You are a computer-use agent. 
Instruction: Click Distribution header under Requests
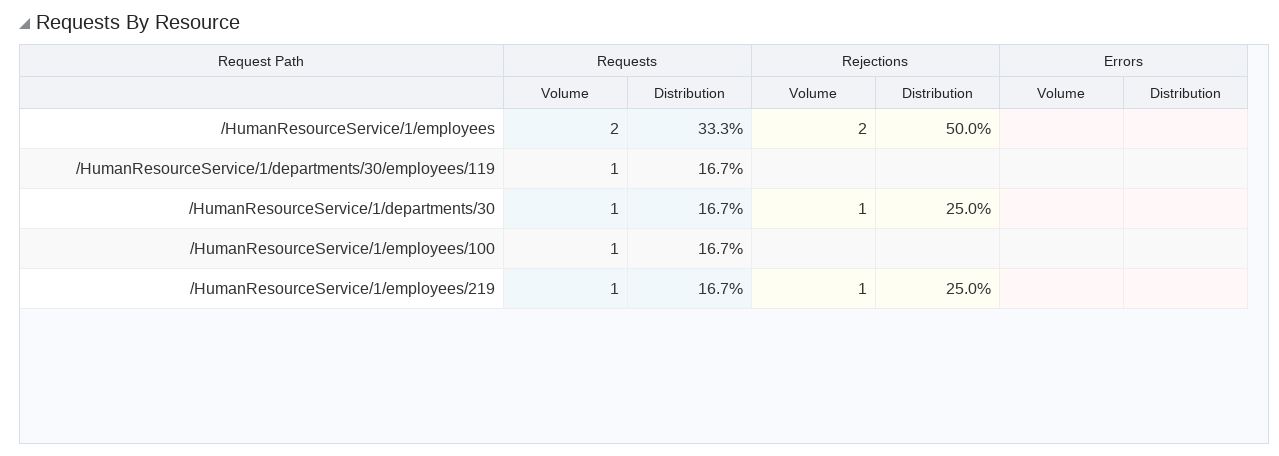(x=688, y=93)
